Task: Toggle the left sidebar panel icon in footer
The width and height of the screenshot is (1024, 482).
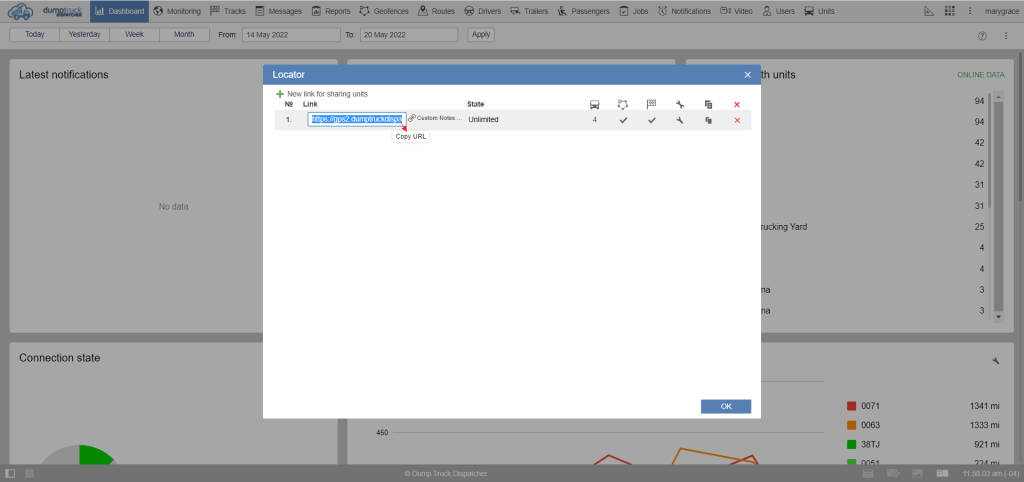Action: point(10,472)
